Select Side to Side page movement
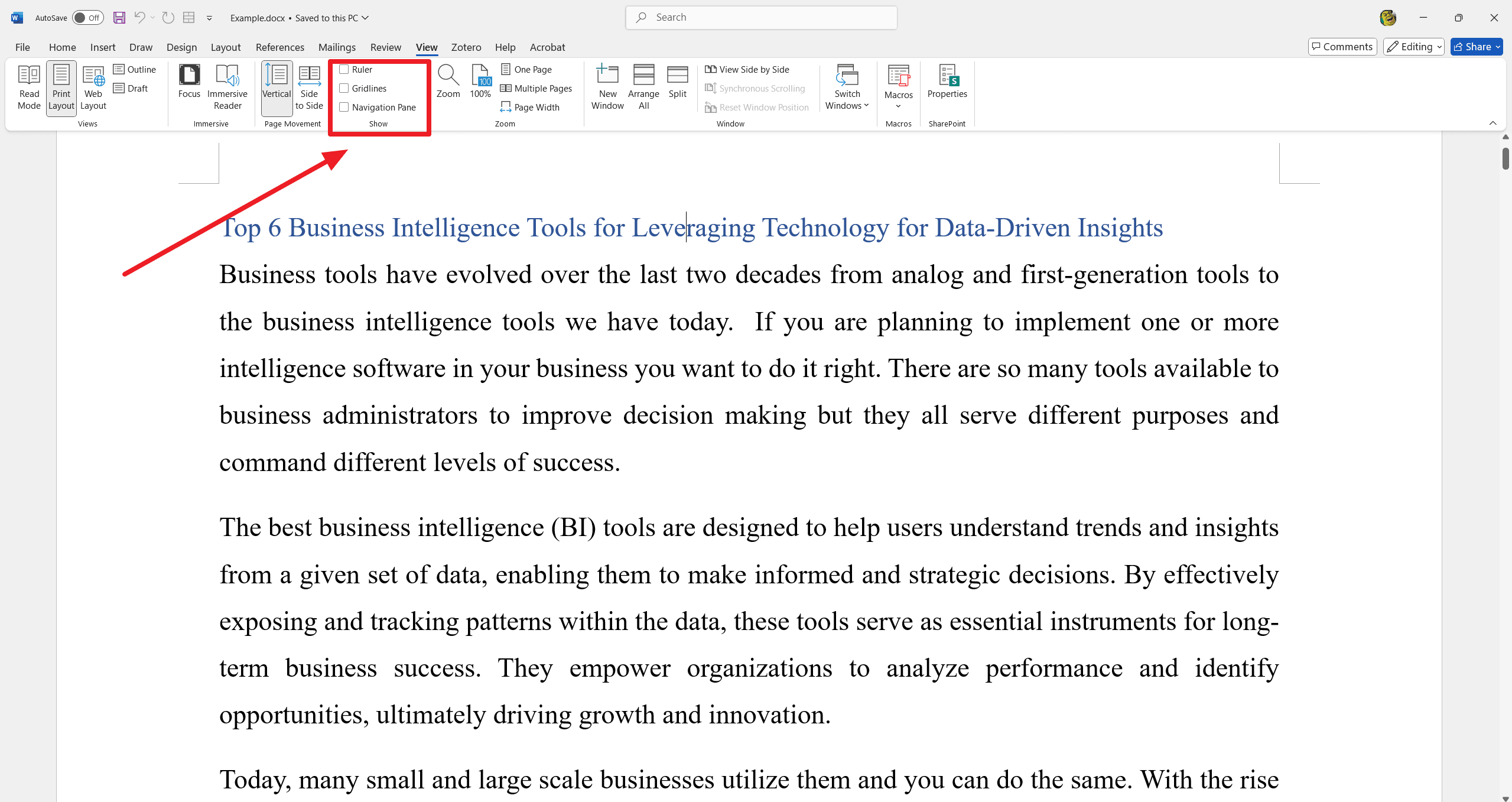Viewport: 1512px width, 802px height. 309,87
